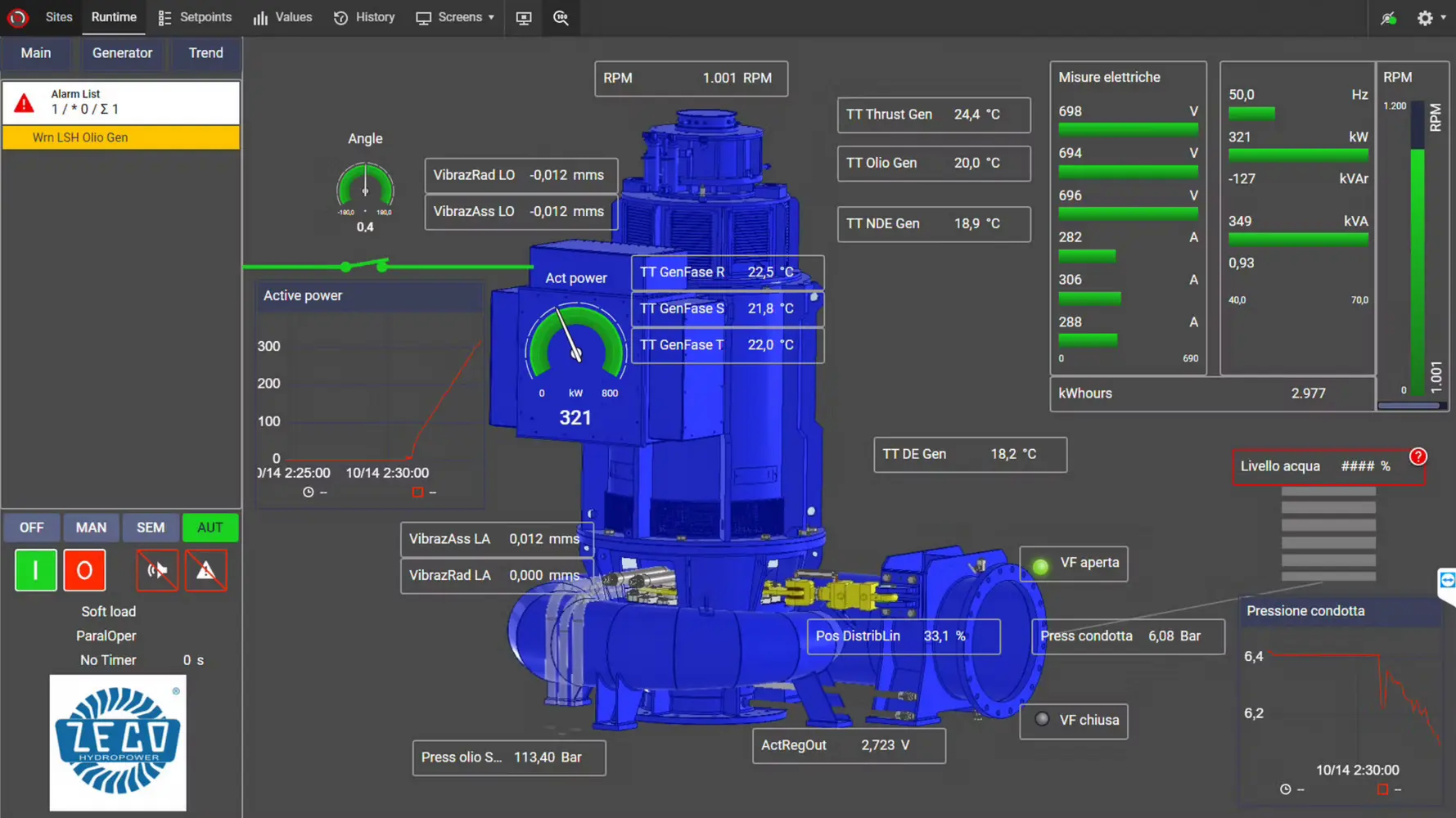1456x818 pixels.
Task: Enable SEM operating mode
Action: 151,528
